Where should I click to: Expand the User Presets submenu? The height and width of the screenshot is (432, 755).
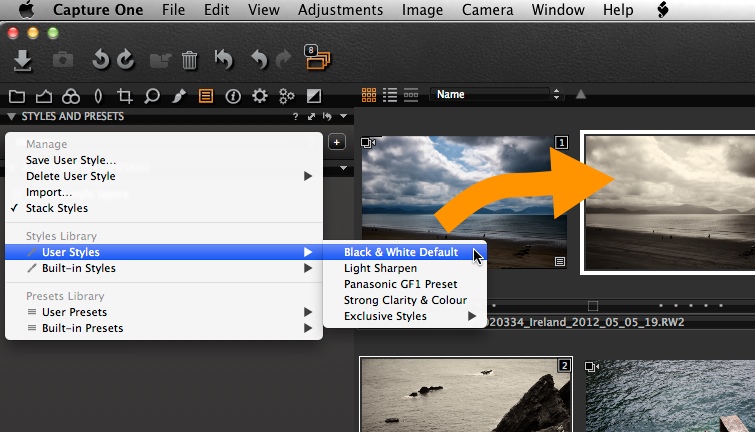tap(308, 312)
